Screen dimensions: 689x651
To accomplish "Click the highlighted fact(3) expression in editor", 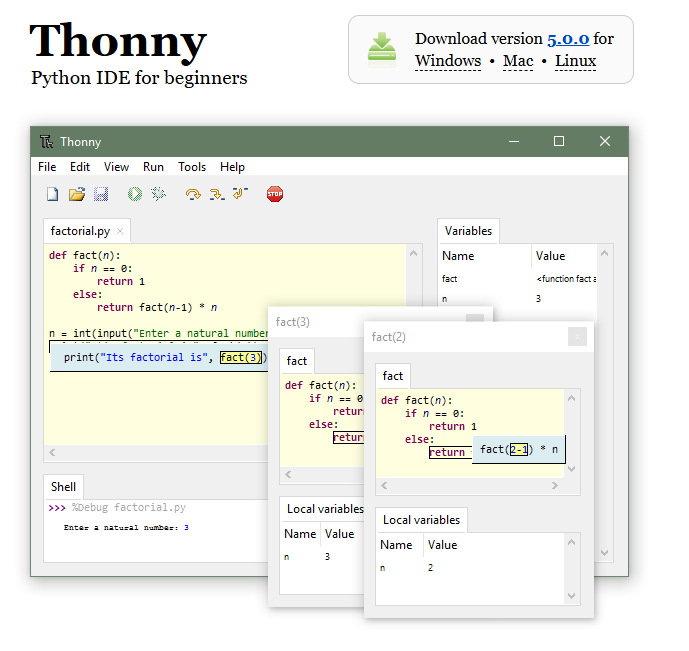I will coord(241,358).
